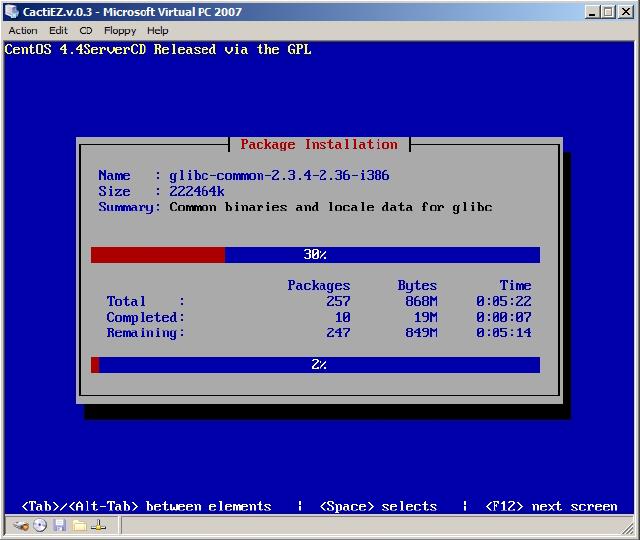Click the CD drive icon in status bar
The width and height of the screenshot is (640, 540).
40,525
